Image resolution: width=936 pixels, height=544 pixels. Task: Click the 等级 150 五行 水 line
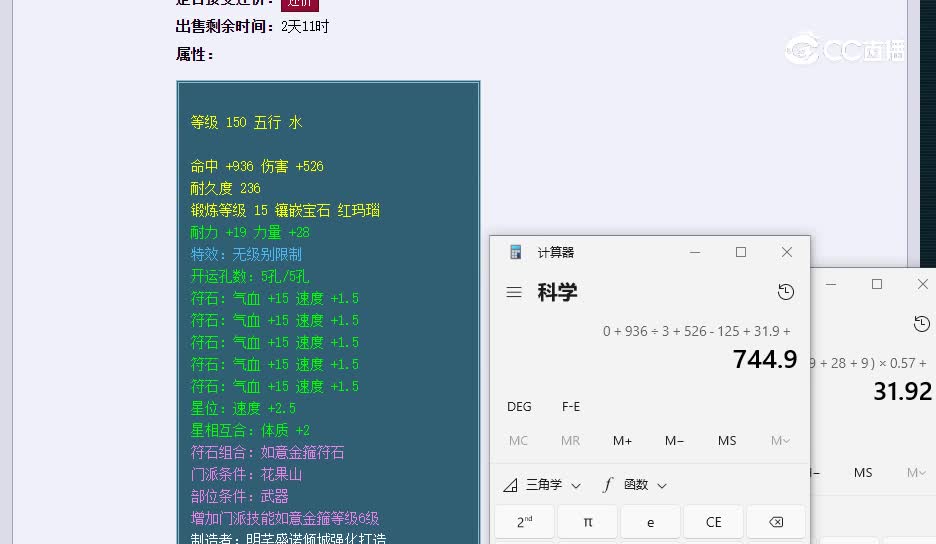tap(247, 122)
